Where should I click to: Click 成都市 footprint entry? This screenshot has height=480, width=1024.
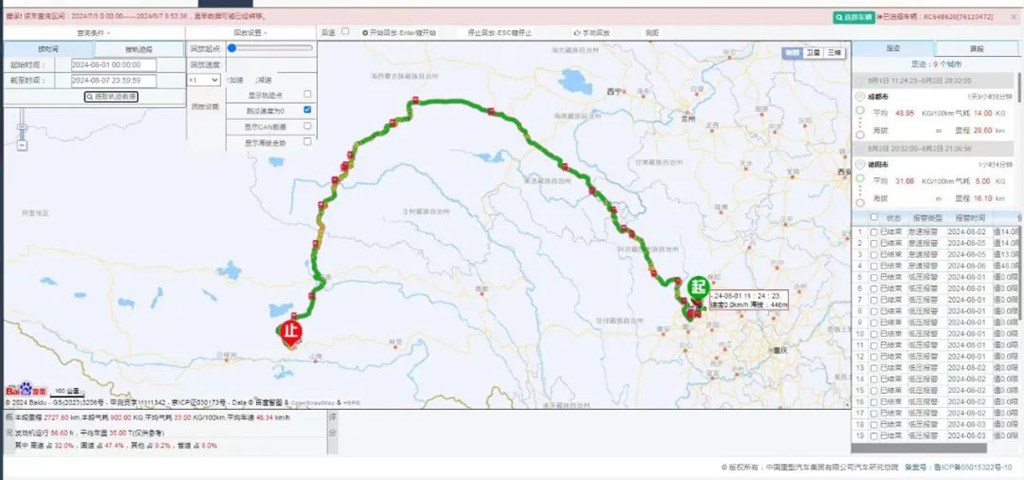click(x=877, y=96)
